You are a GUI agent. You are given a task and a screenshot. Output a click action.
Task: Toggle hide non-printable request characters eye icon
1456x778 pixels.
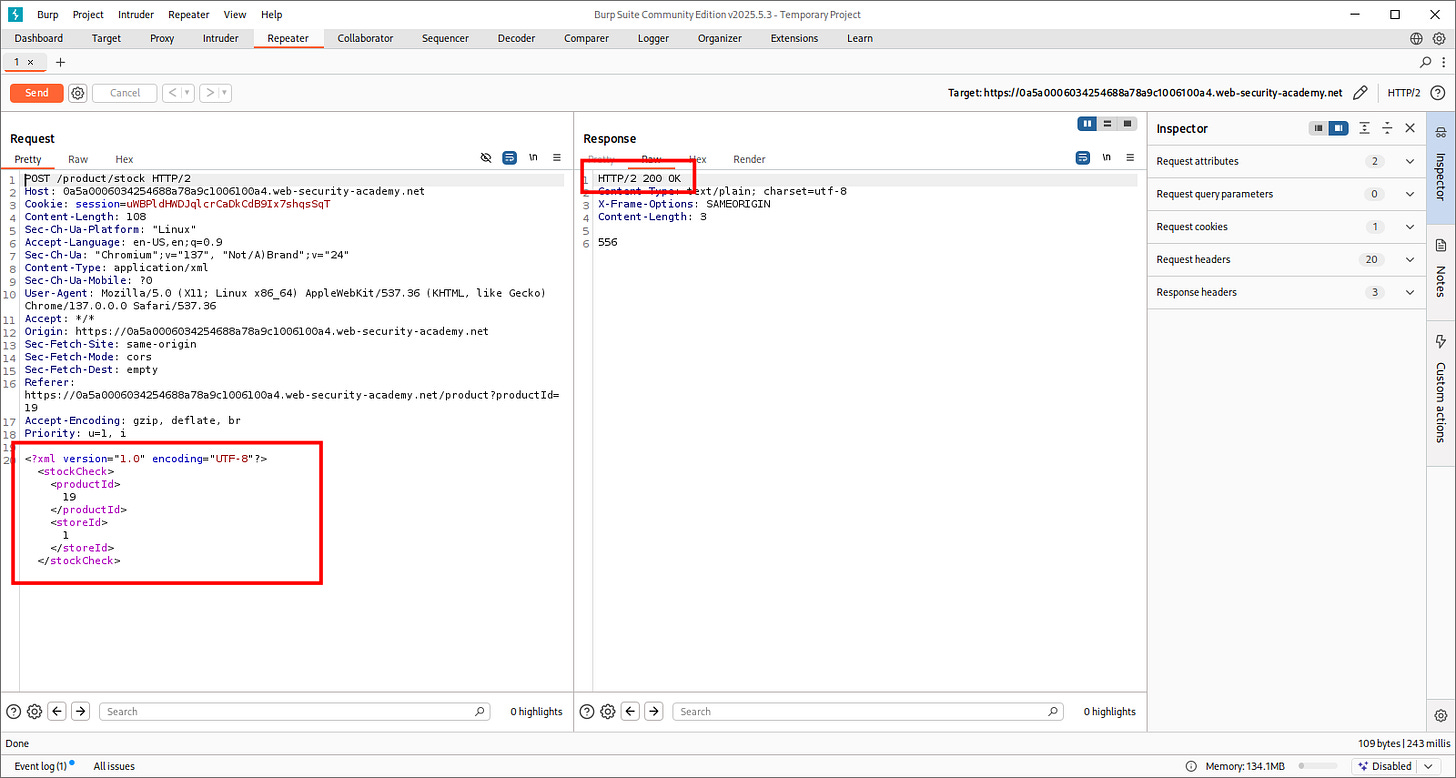[x=486, y=158]
